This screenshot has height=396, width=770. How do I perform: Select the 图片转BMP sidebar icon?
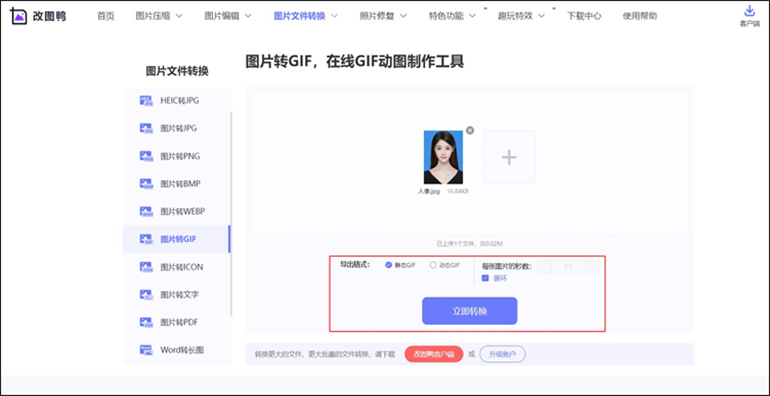(146, 184)
